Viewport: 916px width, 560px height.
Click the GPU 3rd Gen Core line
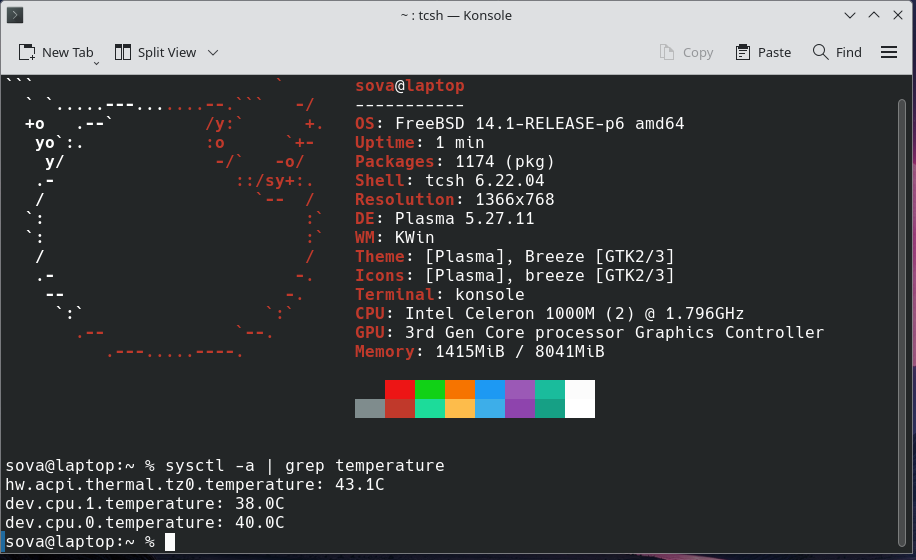coord(589,332)
